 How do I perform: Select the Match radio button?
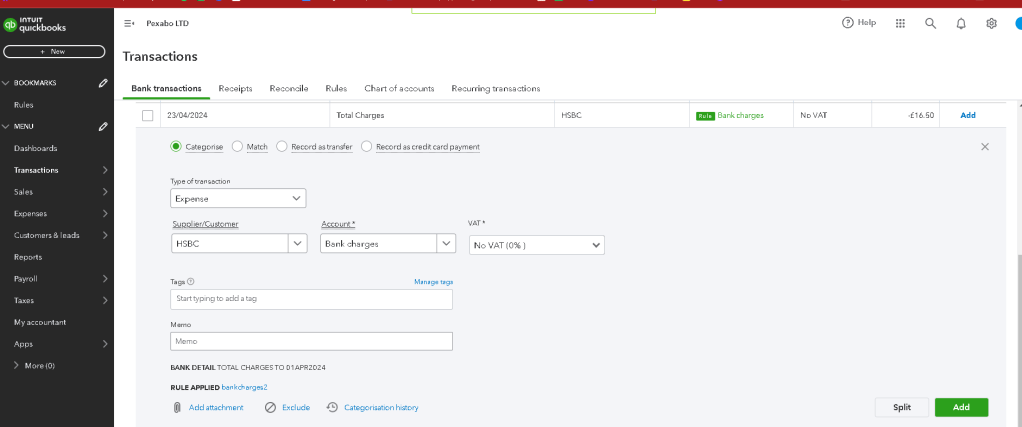237,147
